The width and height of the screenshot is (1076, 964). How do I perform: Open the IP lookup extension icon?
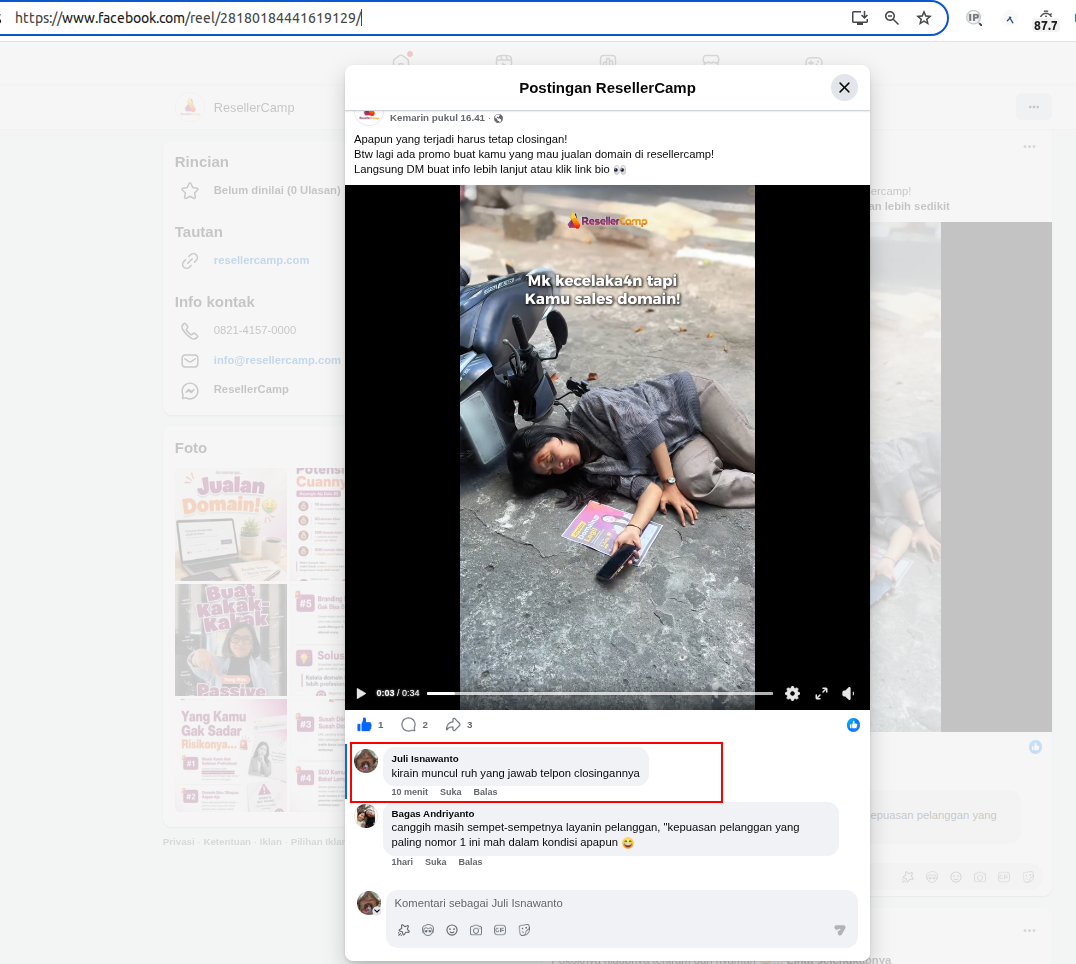pyautogui.click(x=974, y=19)
